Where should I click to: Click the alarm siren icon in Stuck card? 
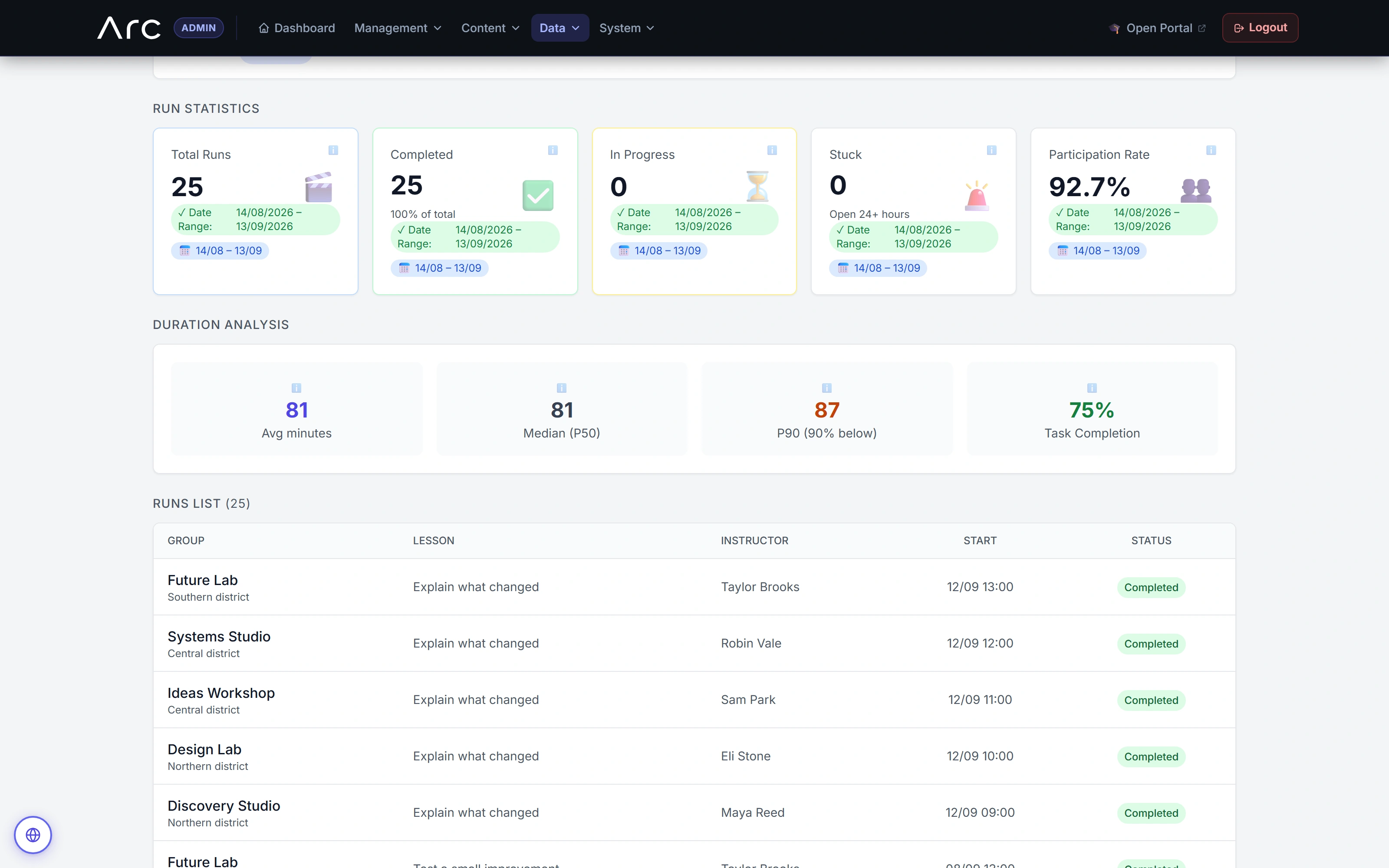976,196
